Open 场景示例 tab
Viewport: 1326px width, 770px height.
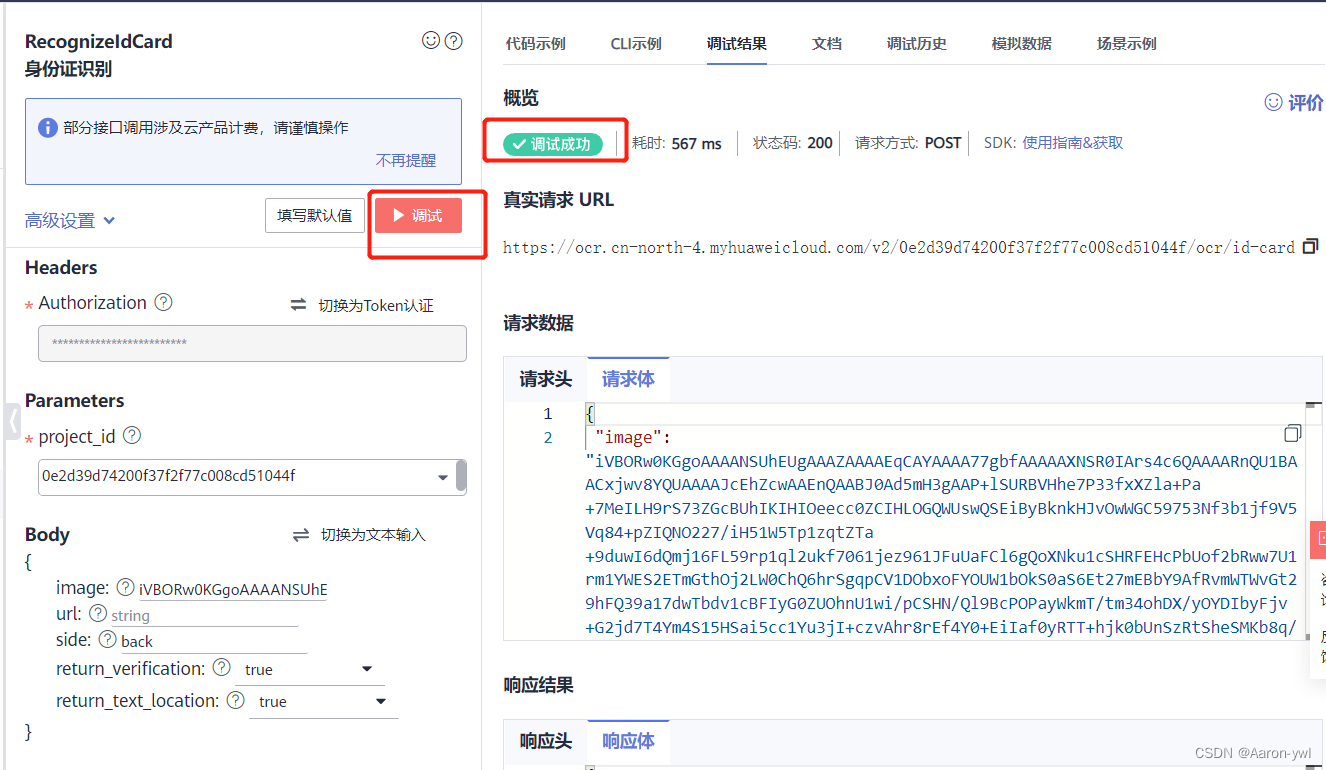1127,43
